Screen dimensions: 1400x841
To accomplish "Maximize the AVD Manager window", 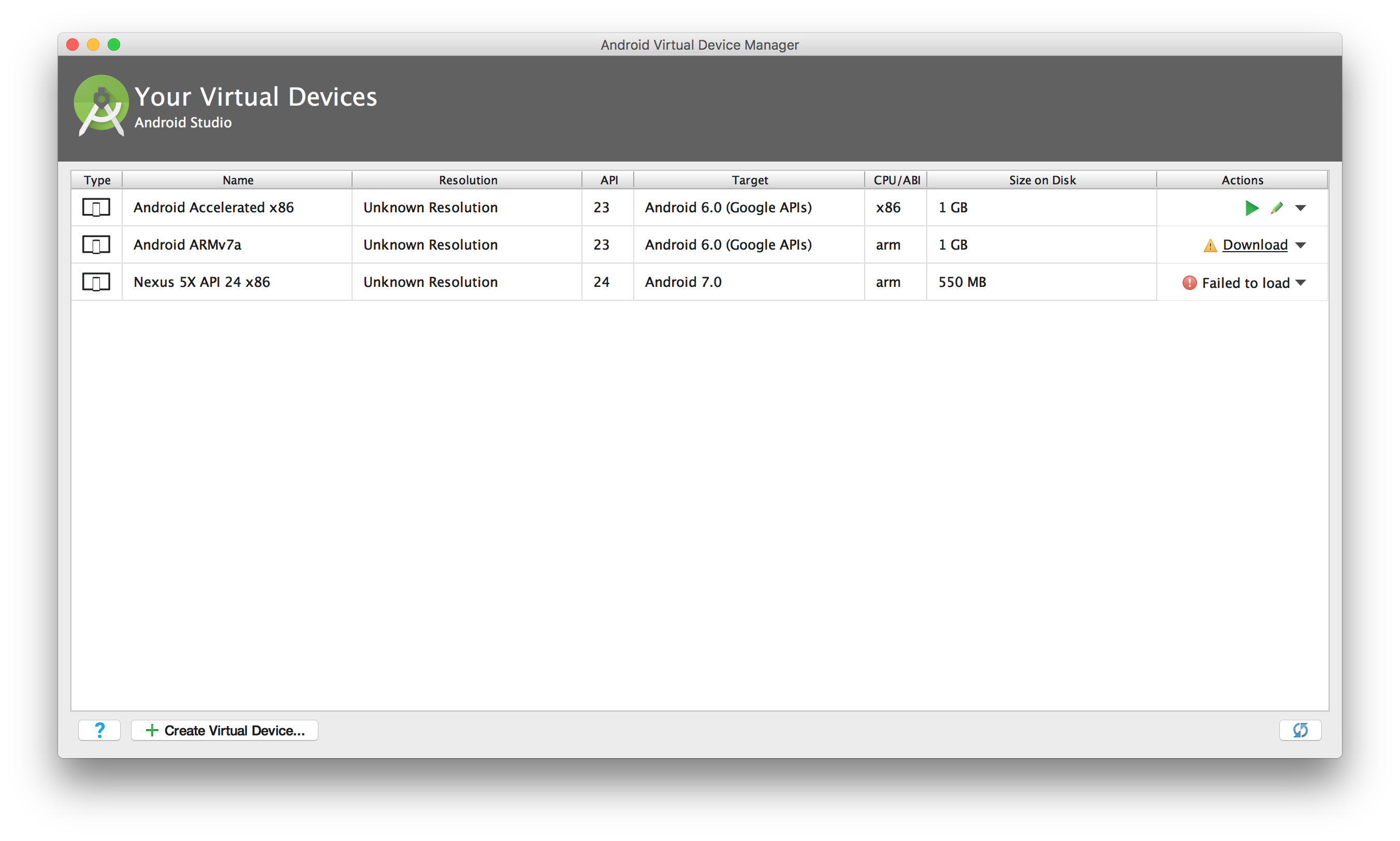I will click(114, 45).
